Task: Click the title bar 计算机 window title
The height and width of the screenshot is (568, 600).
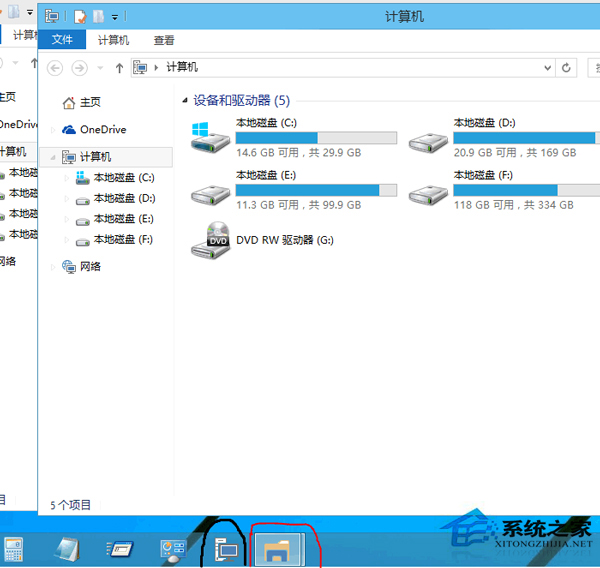Action: click(404, 17)
